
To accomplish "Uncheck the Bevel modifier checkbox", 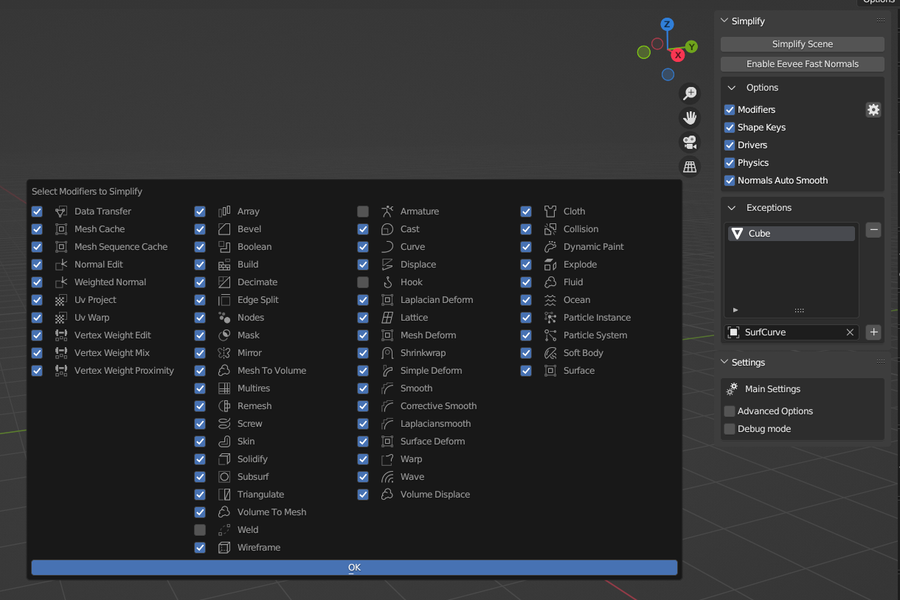I will click(200, 229).
